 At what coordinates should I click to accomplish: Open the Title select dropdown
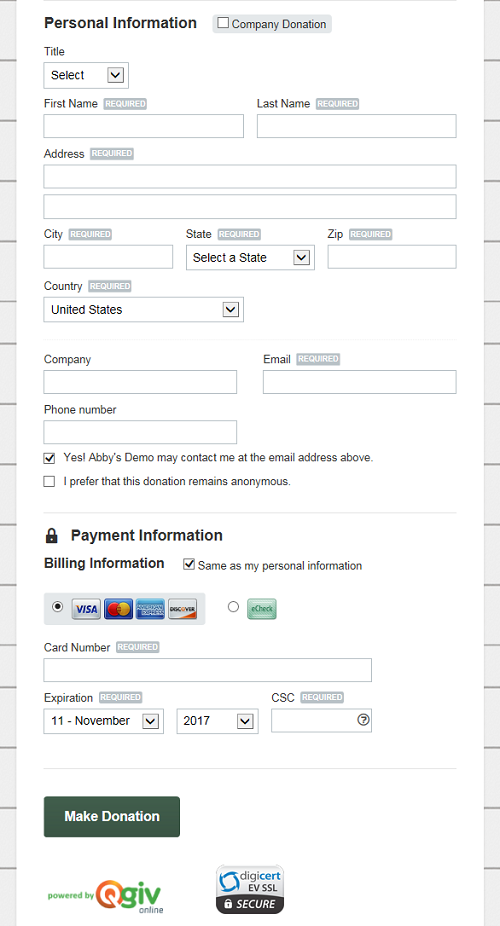click(x=86, y=75)
